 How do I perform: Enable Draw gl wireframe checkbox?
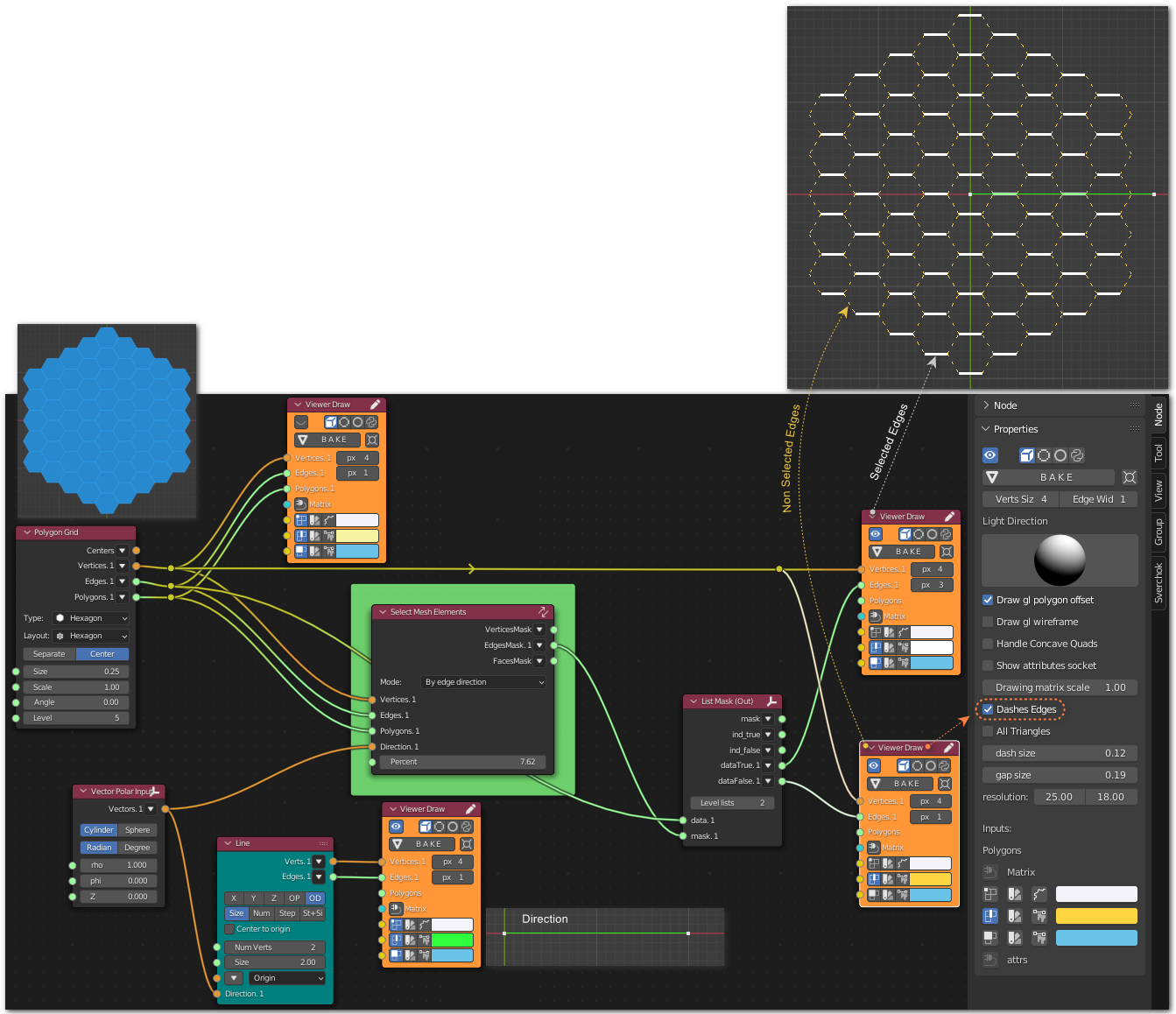(x=988, y=622)
